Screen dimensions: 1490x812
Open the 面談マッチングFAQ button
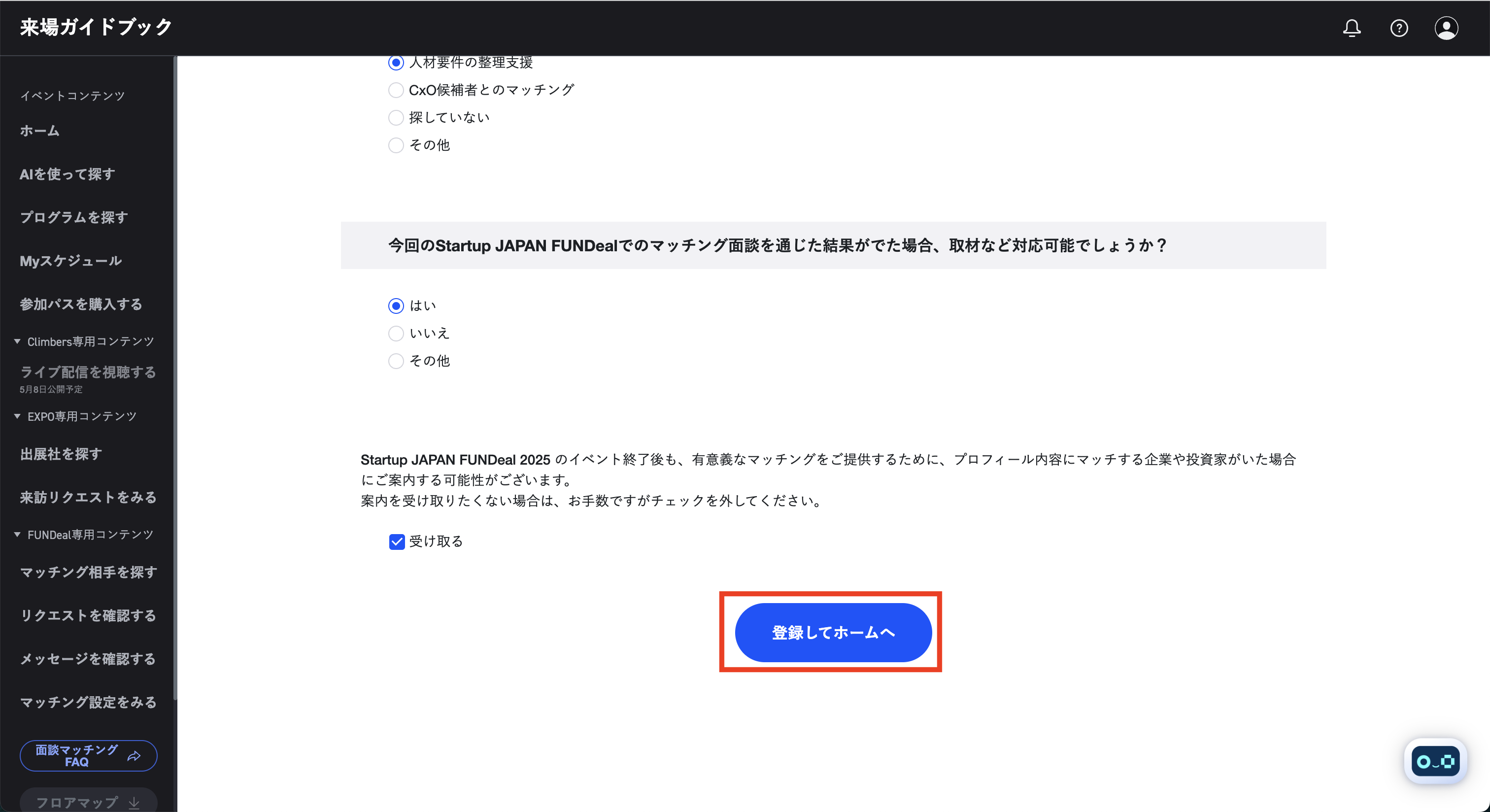click(x=89, y=756)
